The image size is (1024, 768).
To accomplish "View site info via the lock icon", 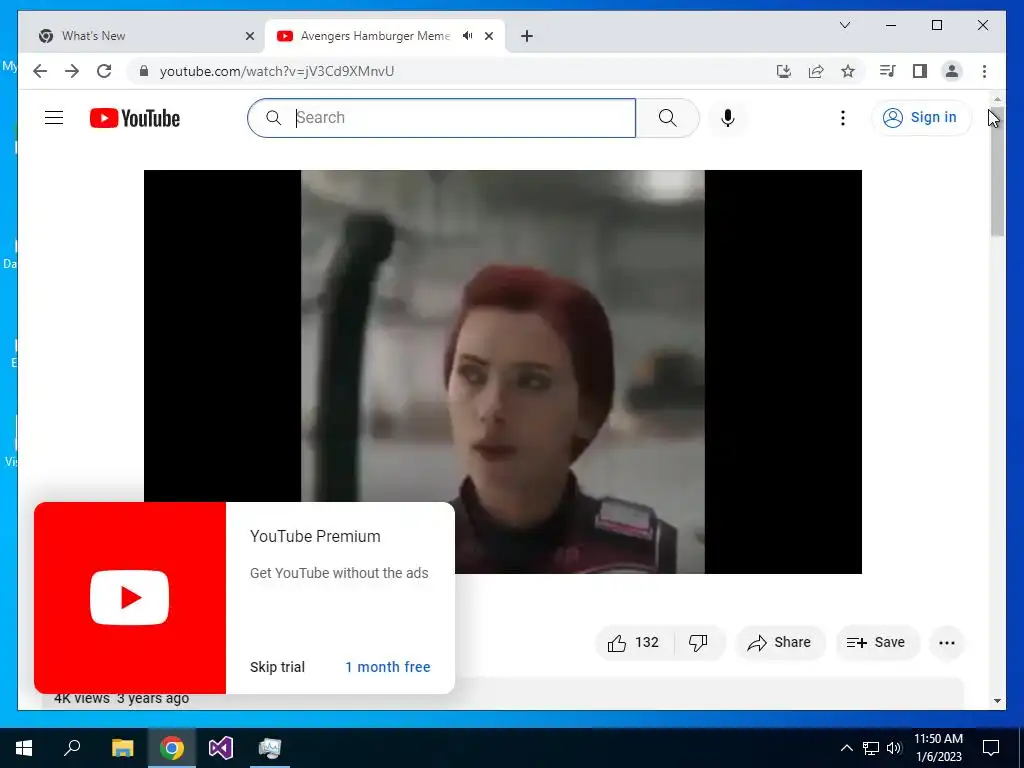I will 144,71.
